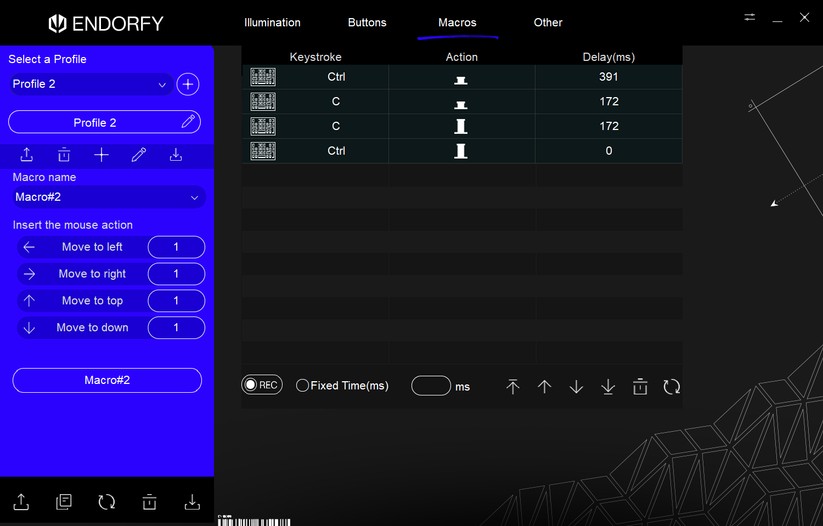Click the copy profile icon in the bottom bar
Image resolution: width=823 pixels, height=526 pixels.
64,502
